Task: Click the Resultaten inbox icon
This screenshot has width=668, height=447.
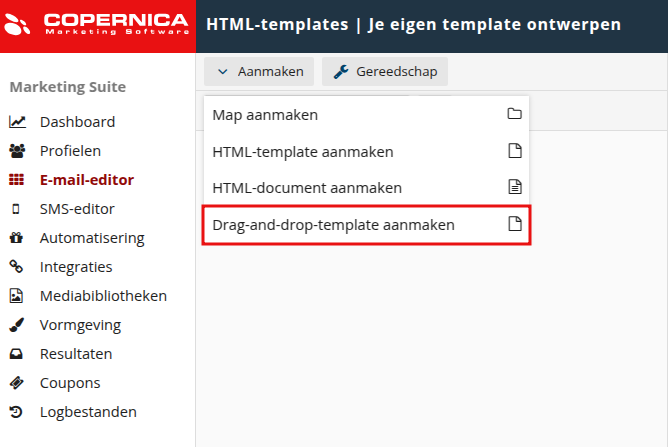Action: click(x=17, y=354)
